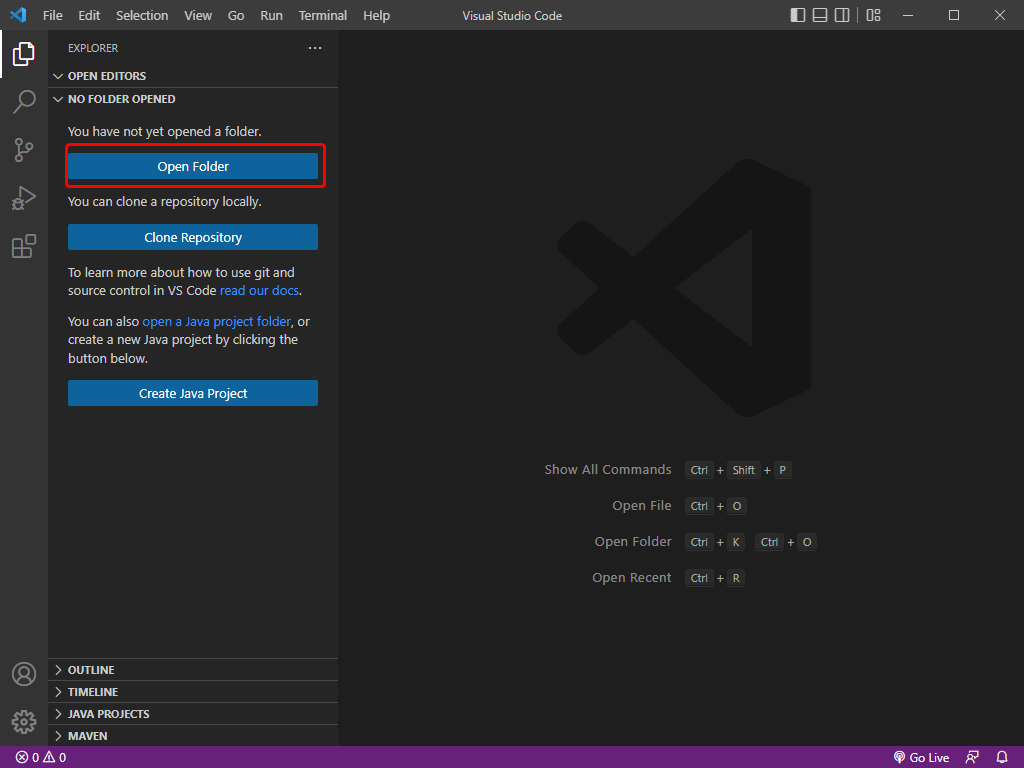The image size is (1024, 768).
Task: Click 'You can clone a repository locally.' text
Action: tap(165, 202)
